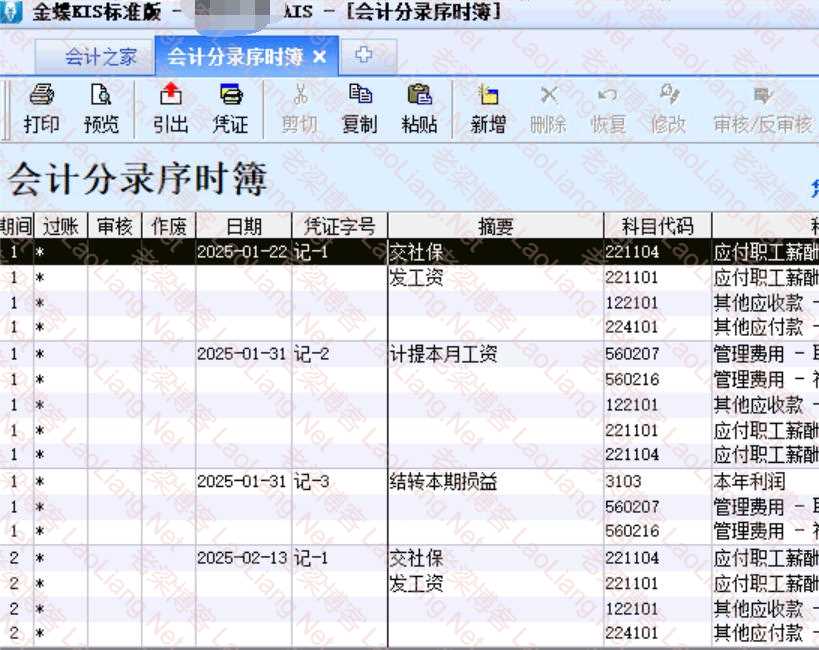Open the Voucher (凭证) toolbar icon

coord(230,109)
